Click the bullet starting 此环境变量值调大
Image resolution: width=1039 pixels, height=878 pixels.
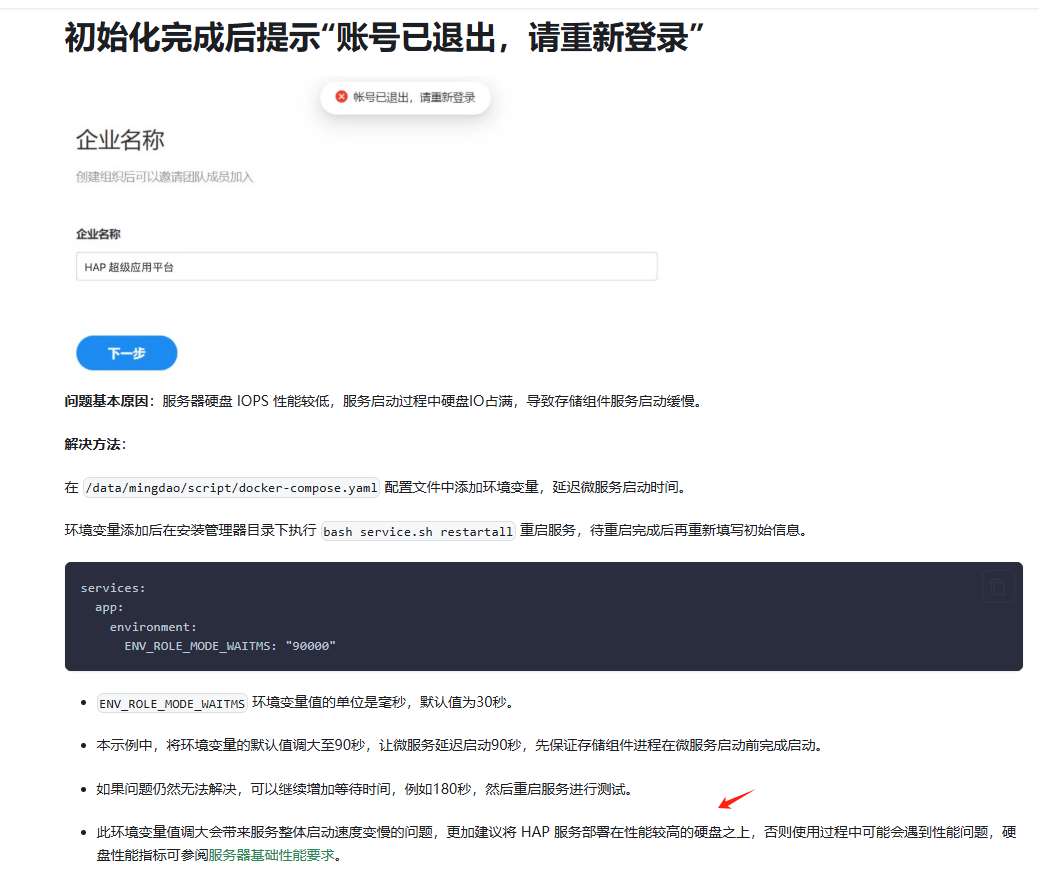(x=556, y=844)
